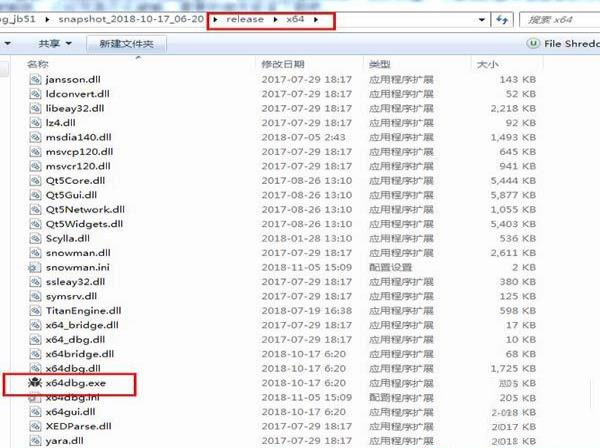Click the symsrv.dll file icon
600x448 pixels.
35,296
